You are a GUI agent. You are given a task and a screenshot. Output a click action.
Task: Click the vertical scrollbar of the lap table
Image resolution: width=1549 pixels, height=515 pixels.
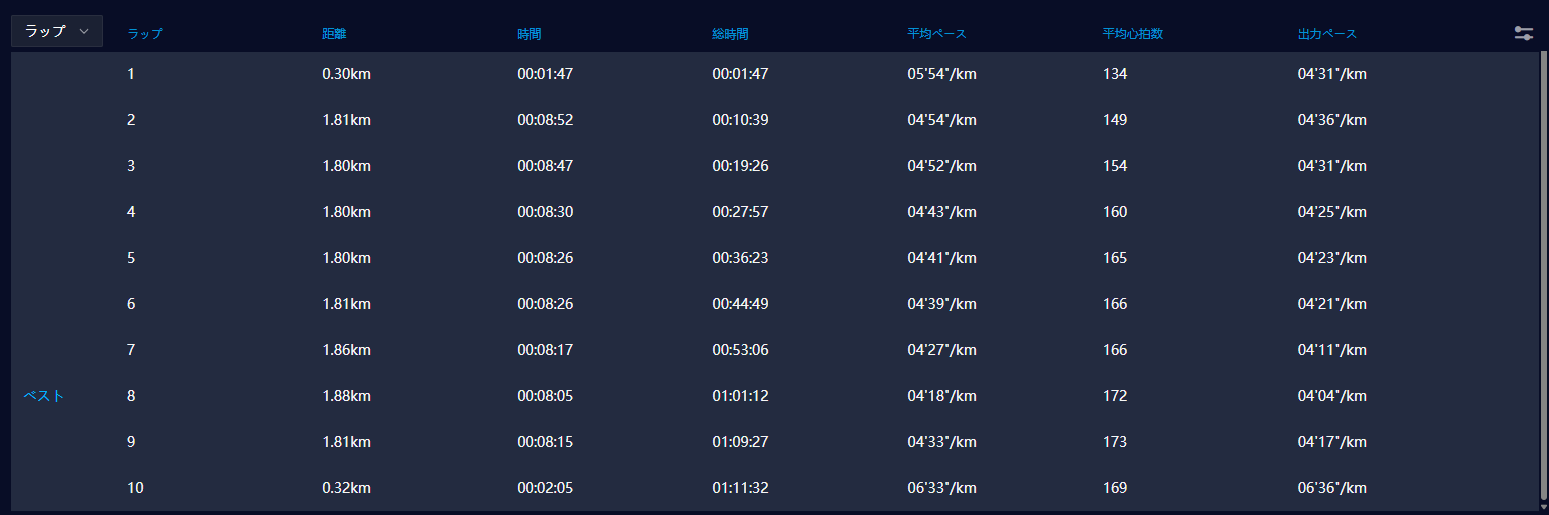[1543, 275]
